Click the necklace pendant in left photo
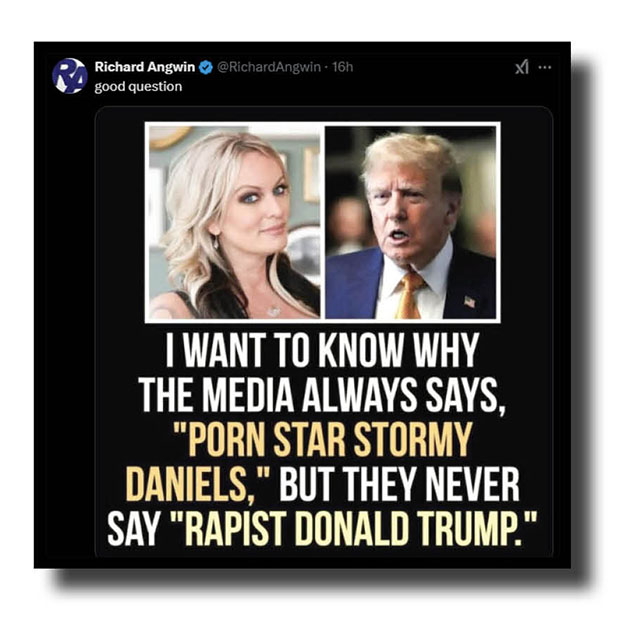The height and width of the screenshot is (633, 624). tap(274, 311)
